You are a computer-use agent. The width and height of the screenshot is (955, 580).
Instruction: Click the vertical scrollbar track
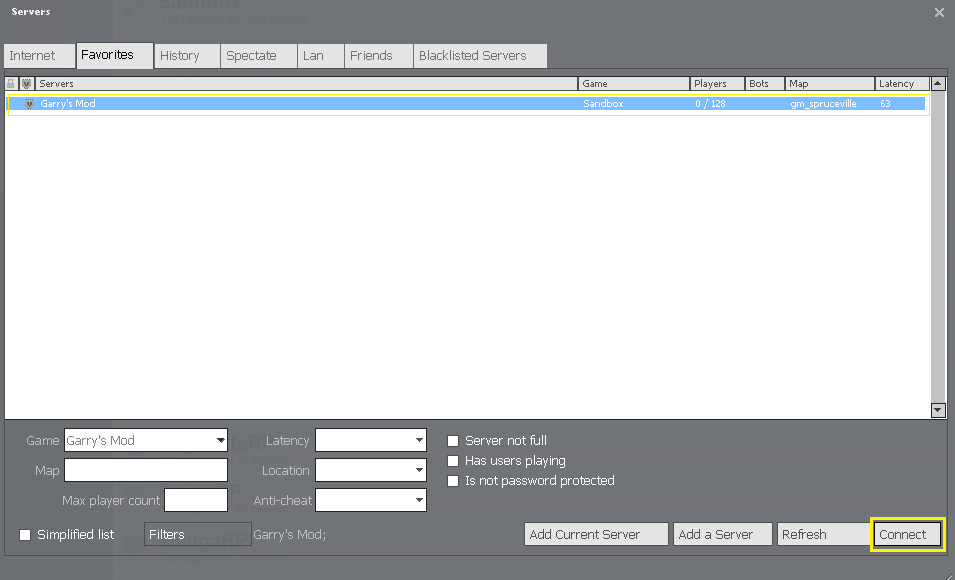(938, 247)
